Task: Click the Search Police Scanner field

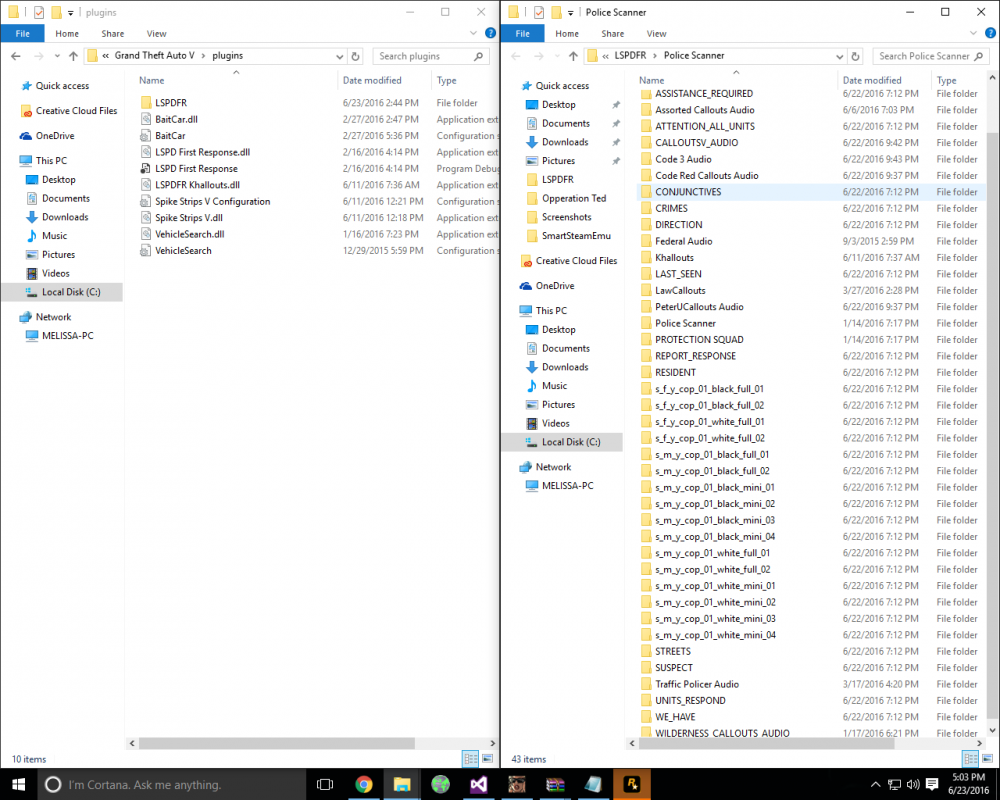Action: (x=931, y=56)
